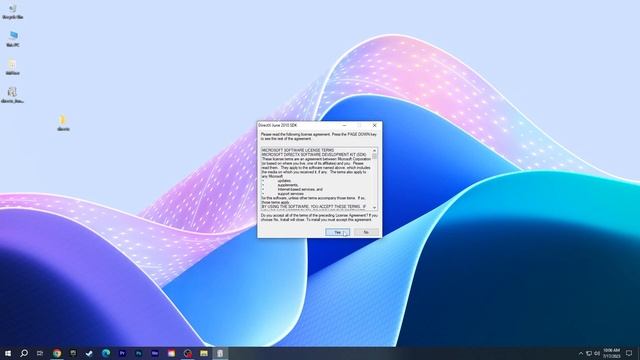This screenshot has width=640, height=360.
Task: Open the notification center
Action: (629, 353)
